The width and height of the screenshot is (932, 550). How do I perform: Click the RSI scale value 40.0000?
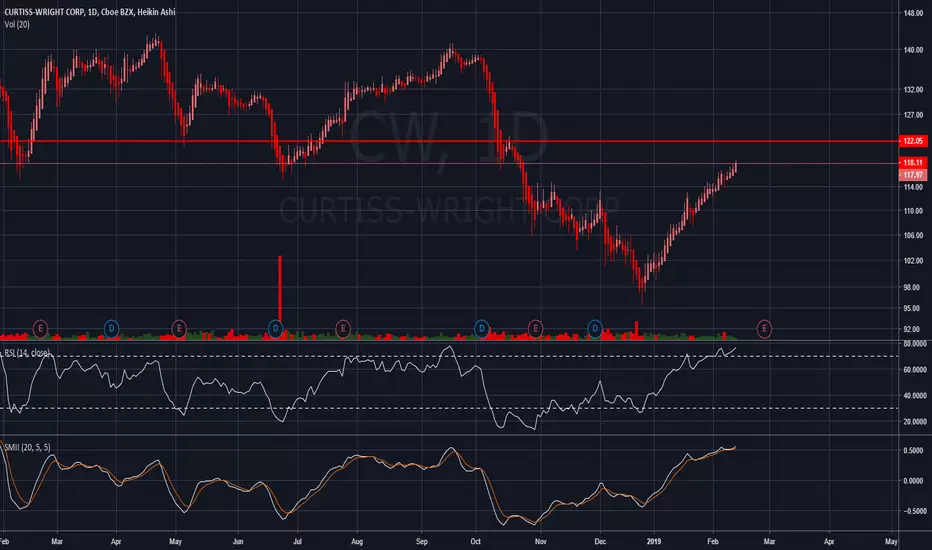tap(915, 396)
